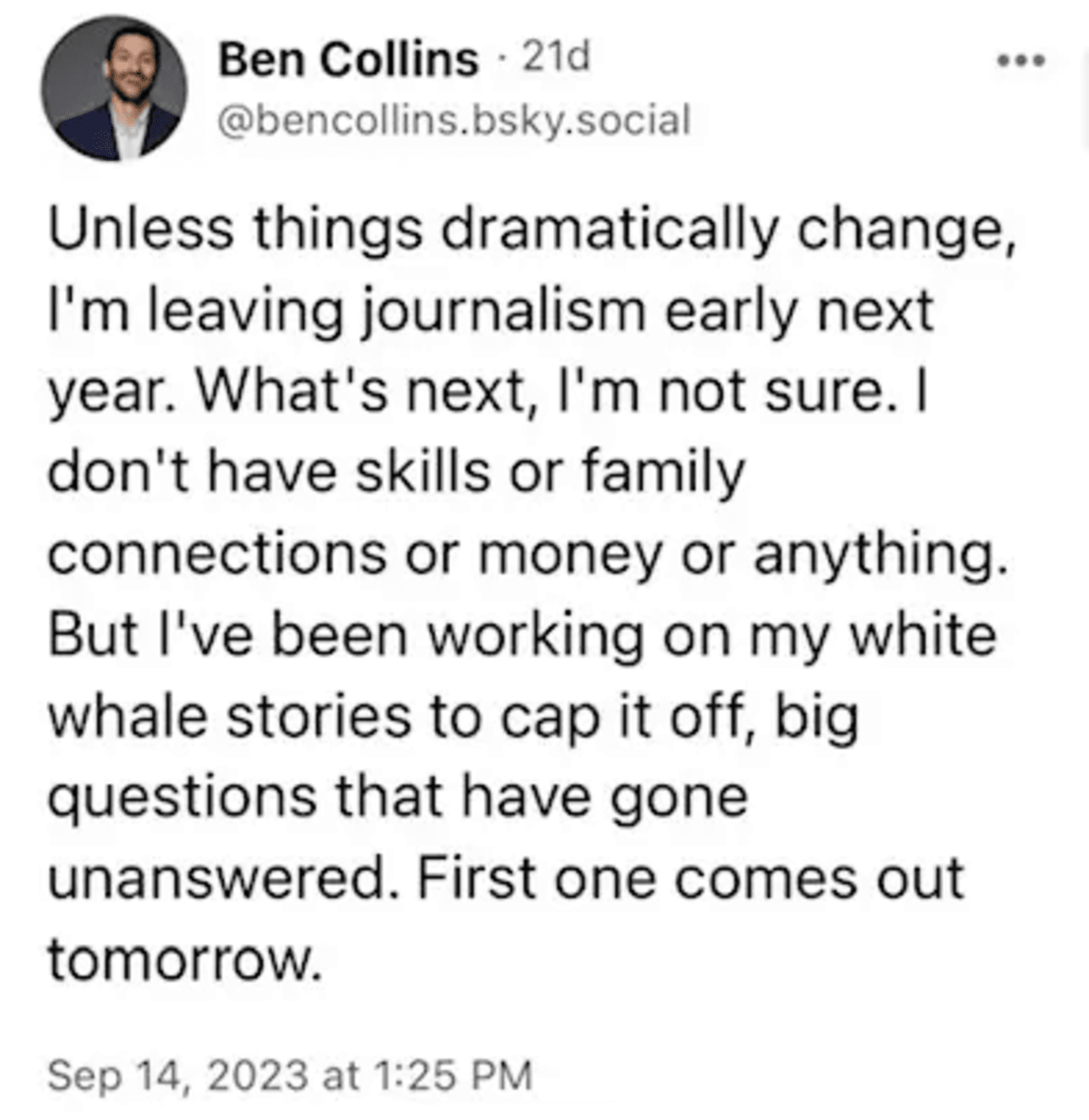Screen dimensions: 1089x1120
Task: Click the separator dot before 21d
Action: [x=502, y=59]
